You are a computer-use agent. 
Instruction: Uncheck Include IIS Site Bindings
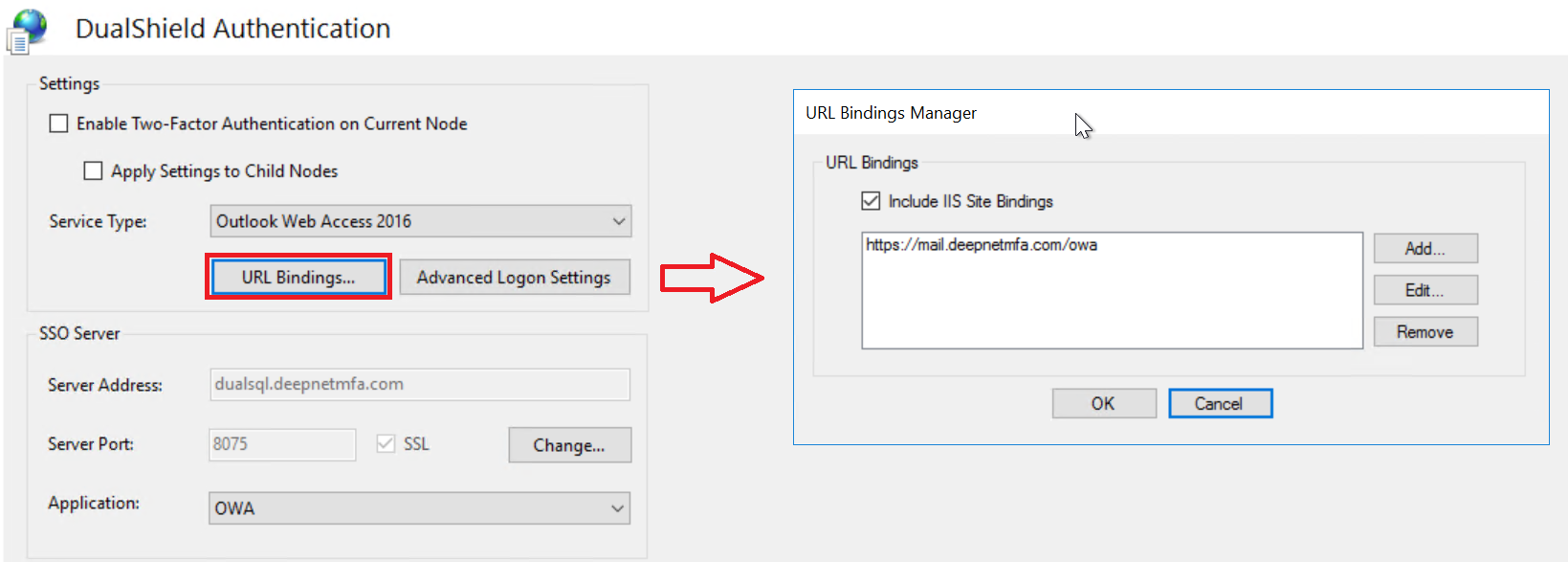(871, 201)
